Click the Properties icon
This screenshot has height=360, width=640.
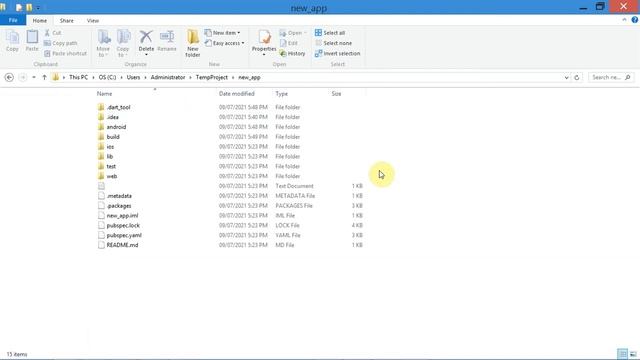pos(264,38)
